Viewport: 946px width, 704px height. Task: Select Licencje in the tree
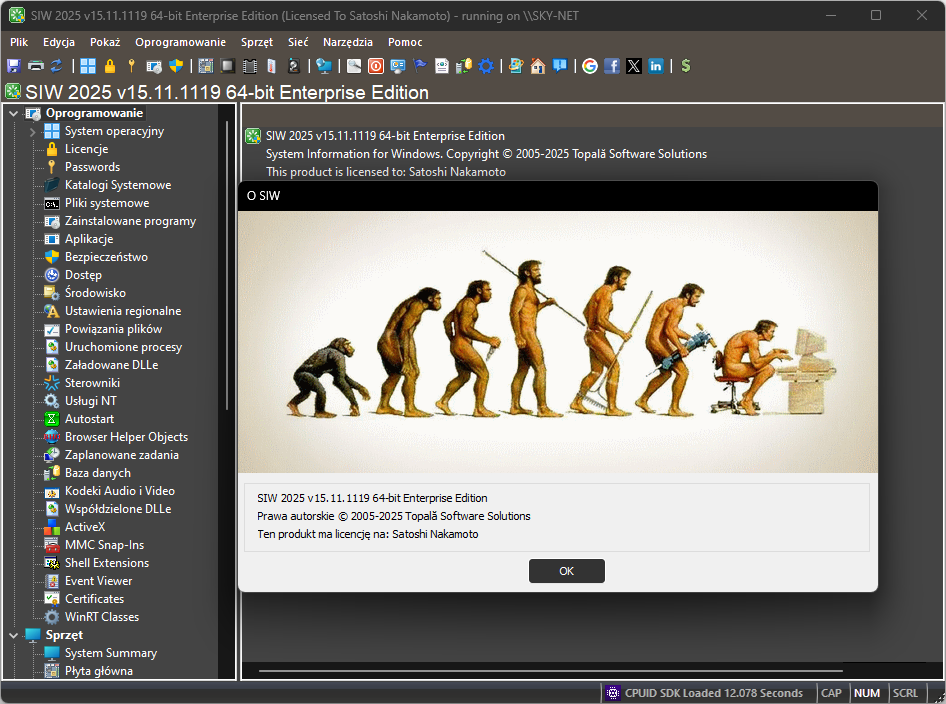86,149
